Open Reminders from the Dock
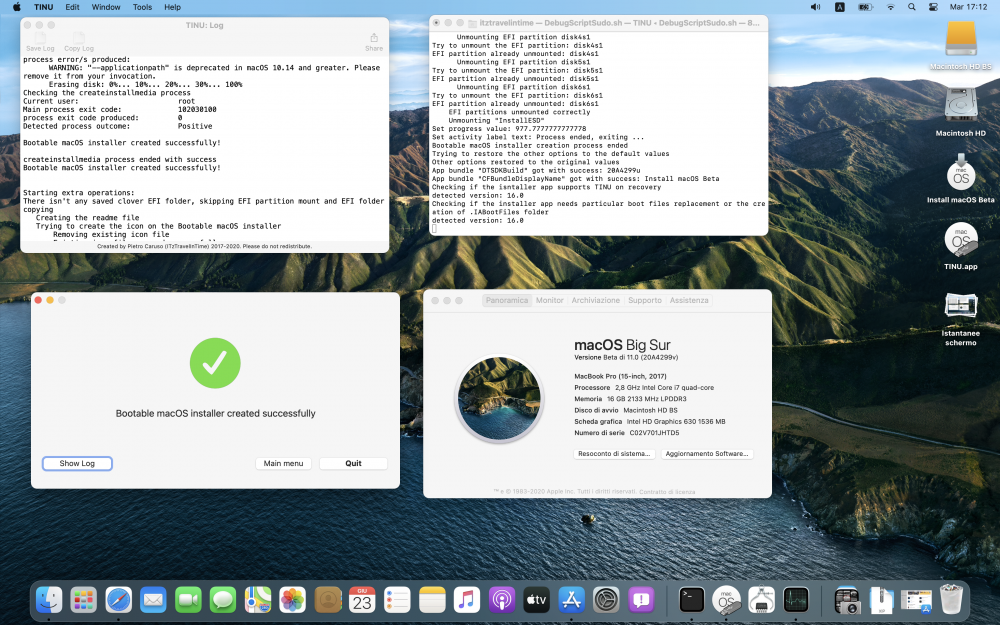Screen dimensions: 1000x625 tap(397, 600)
